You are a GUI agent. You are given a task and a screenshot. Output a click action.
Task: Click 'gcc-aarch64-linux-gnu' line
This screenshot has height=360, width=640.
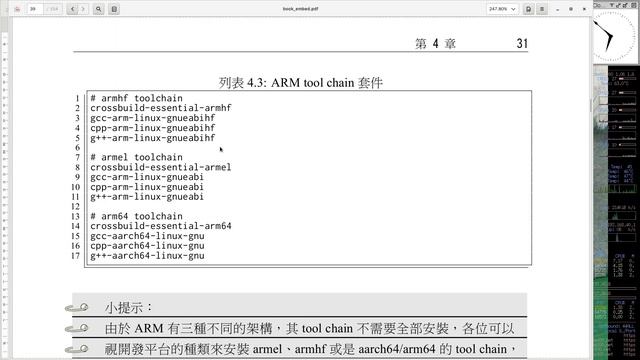coord(147,236)
